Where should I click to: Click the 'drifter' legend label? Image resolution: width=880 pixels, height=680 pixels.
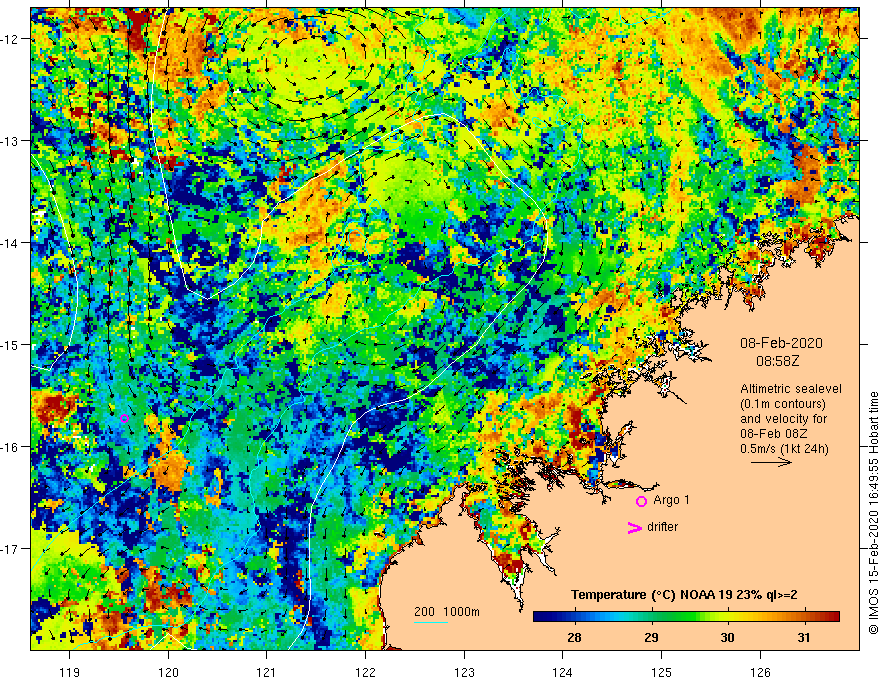(x=662, y=527)
